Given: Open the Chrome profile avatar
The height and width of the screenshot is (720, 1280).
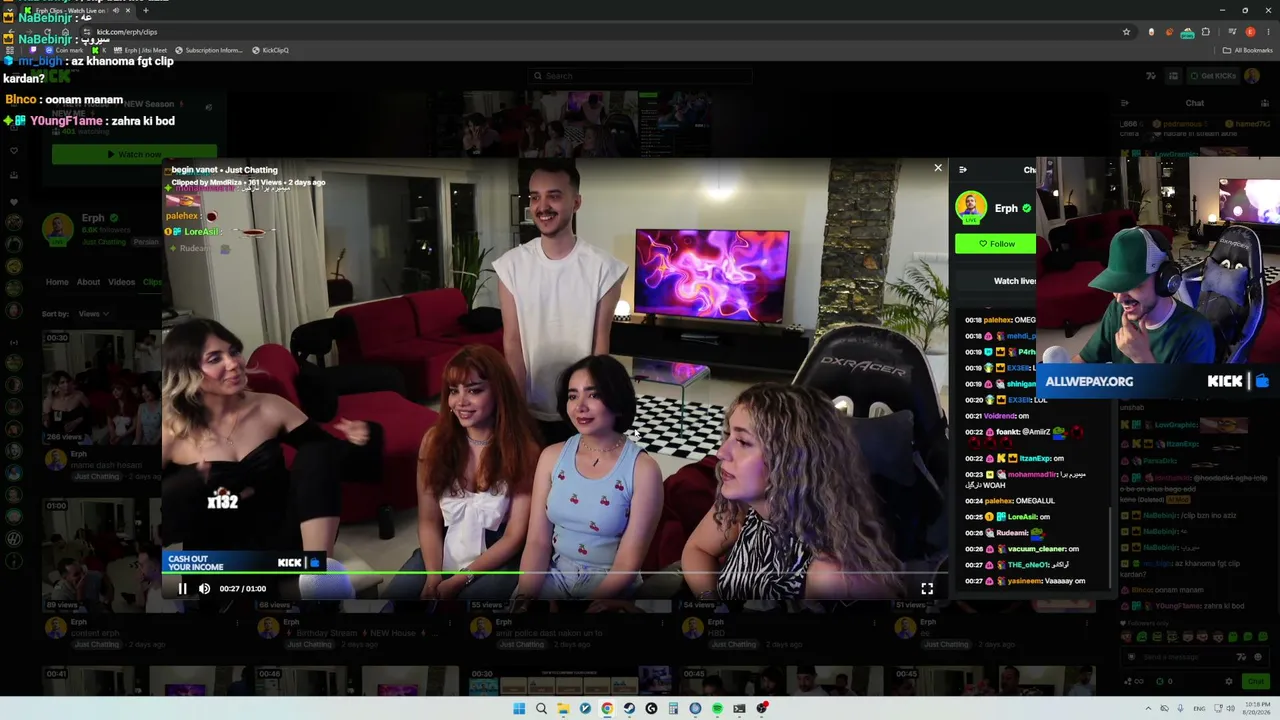Looking at the screenshot, I should click(x=1249, y=32).
